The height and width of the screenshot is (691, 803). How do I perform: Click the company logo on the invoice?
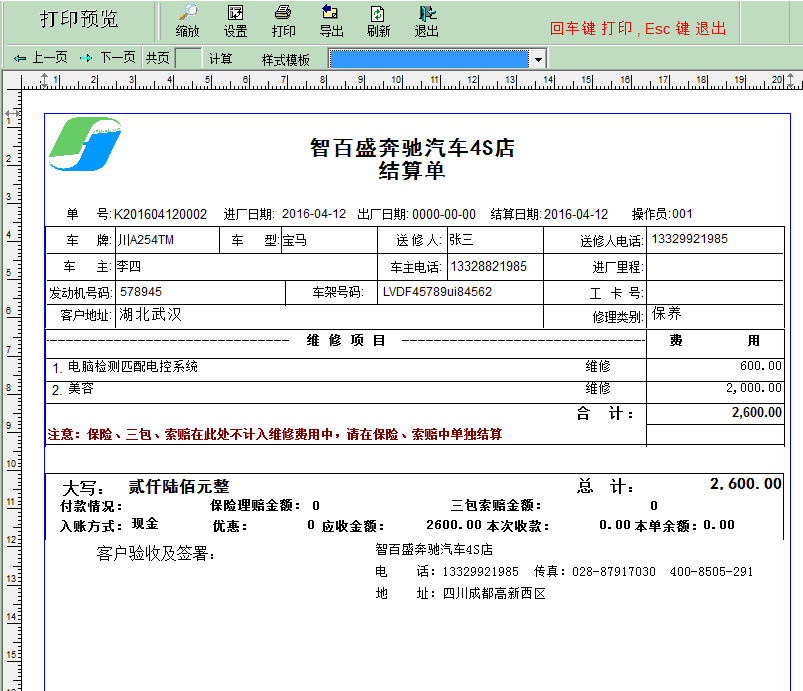(85, 144)
